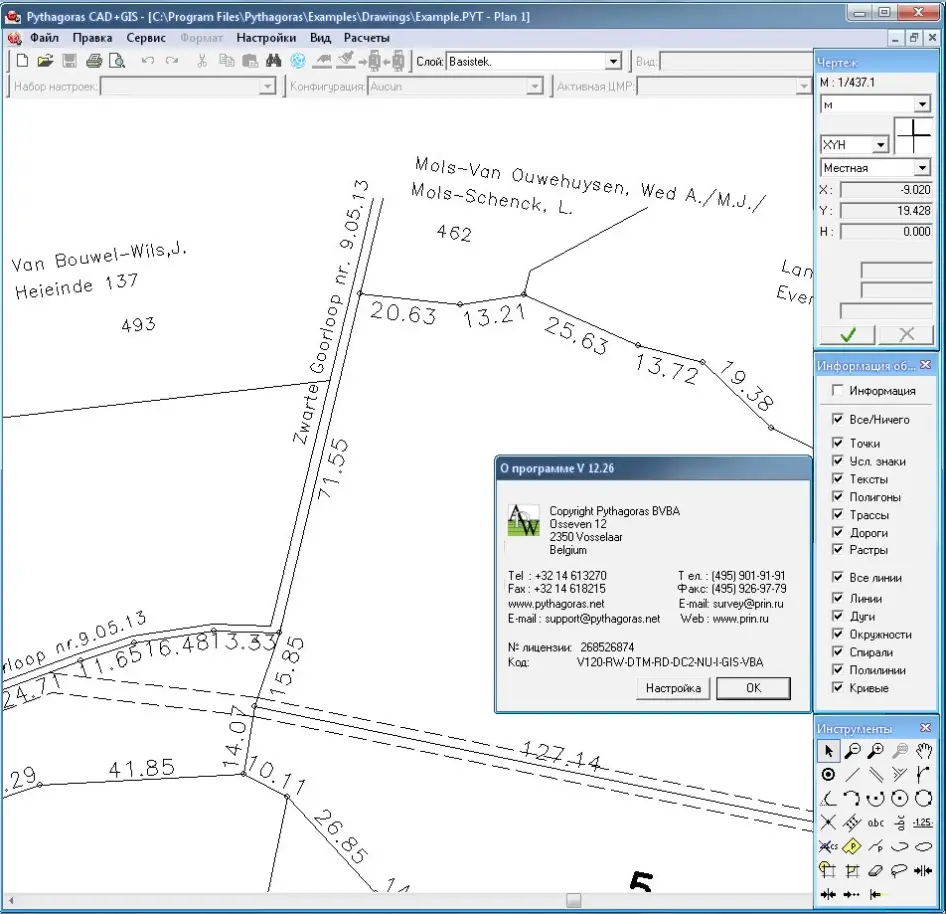
Task: Pick the 1.25 dimension annotation tool
Action: coord(923,822)
